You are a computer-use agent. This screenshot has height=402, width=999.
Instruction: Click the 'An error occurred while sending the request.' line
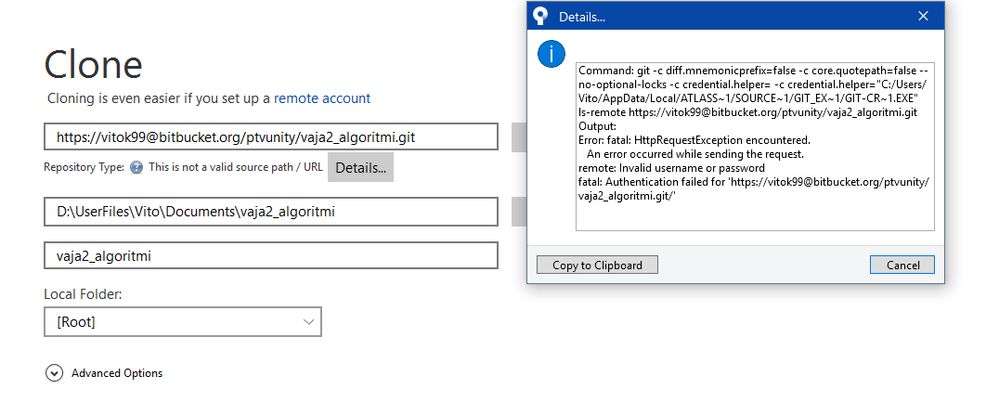pos(695,154)
